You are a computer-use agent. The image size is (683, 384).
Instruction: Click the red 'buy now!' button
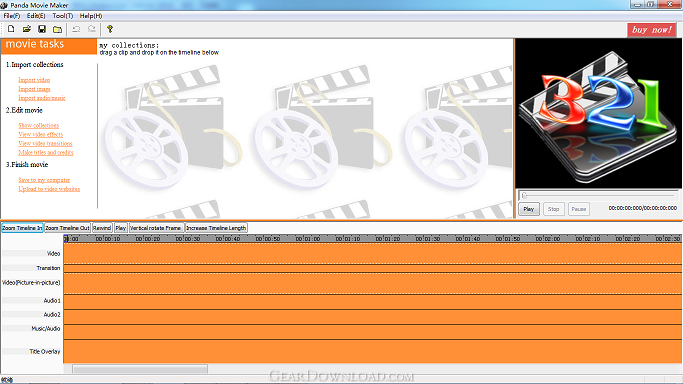(x=652, y=30)
